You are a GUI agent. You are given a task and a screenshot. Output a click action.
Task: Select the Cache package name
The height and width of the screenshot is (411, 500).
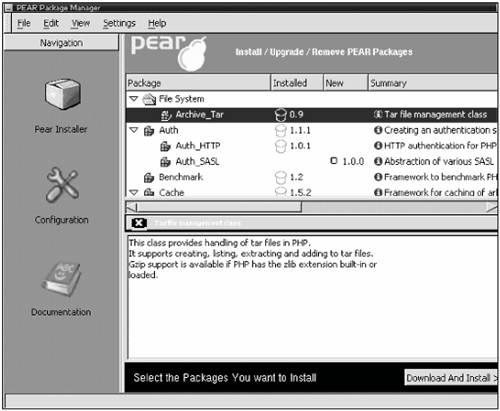coord(171,193)
